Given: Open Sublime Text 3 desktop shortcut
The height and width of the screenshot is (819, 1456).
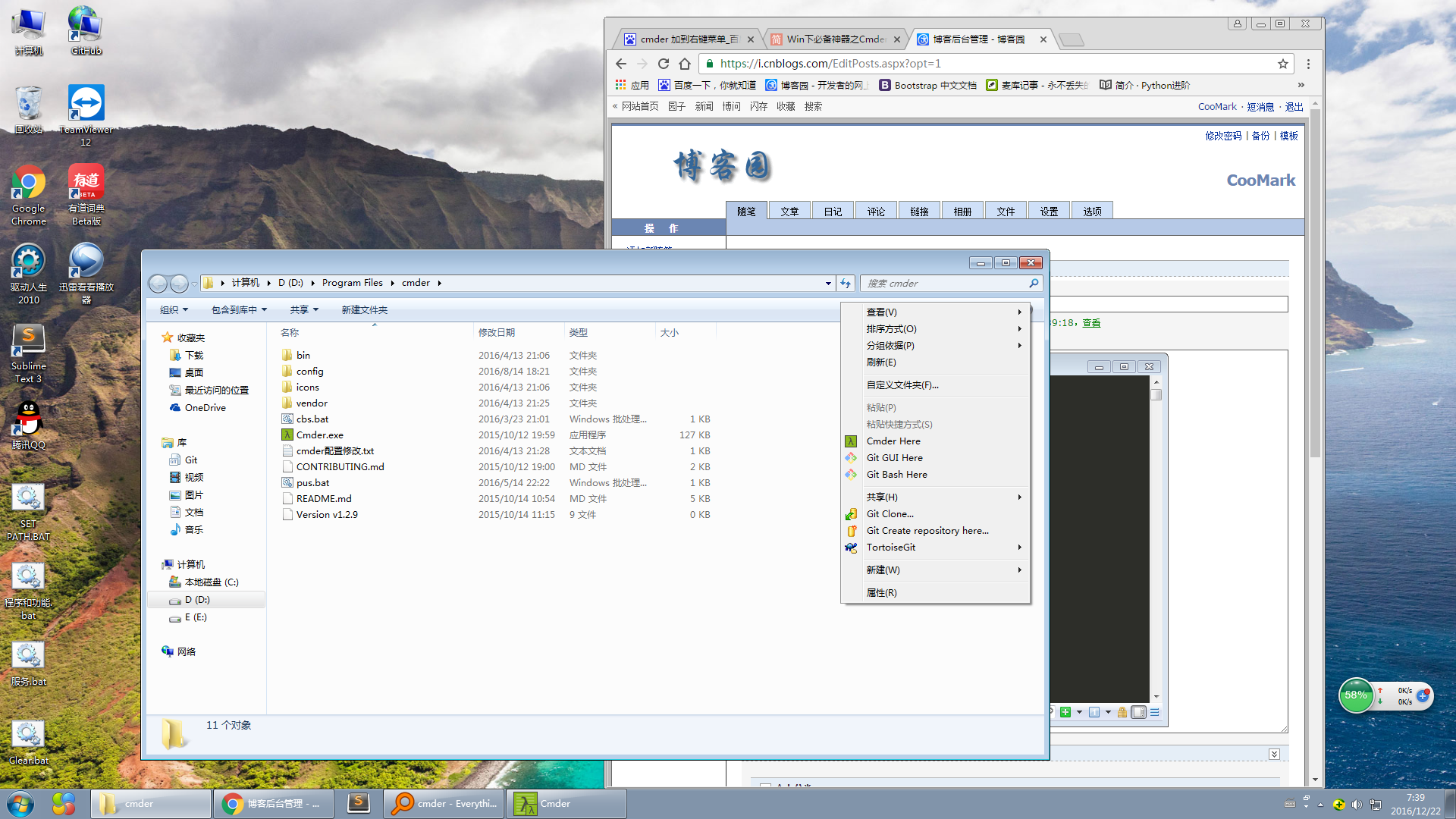Looking at the screenshot, I should [28, 353].
